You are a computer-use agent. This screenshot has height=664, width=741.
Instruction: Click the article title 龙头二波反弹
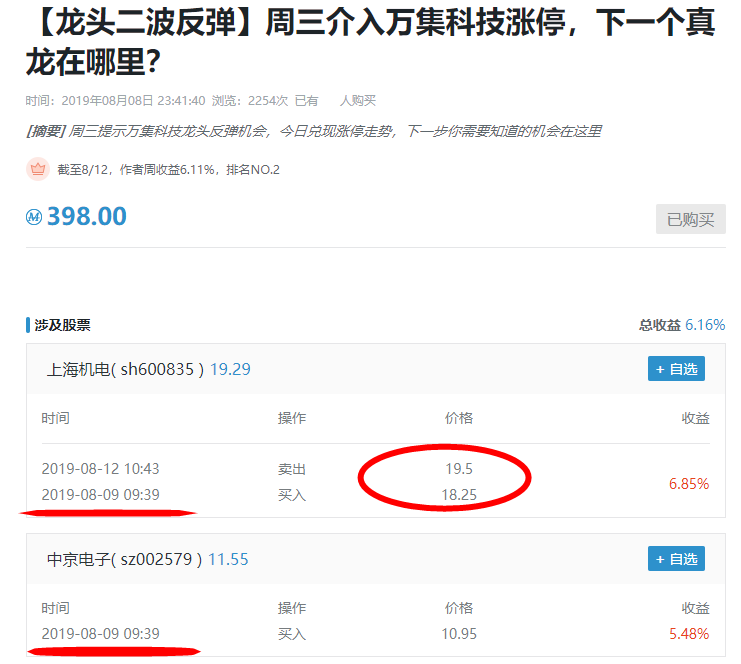click(x=370, y=42)
